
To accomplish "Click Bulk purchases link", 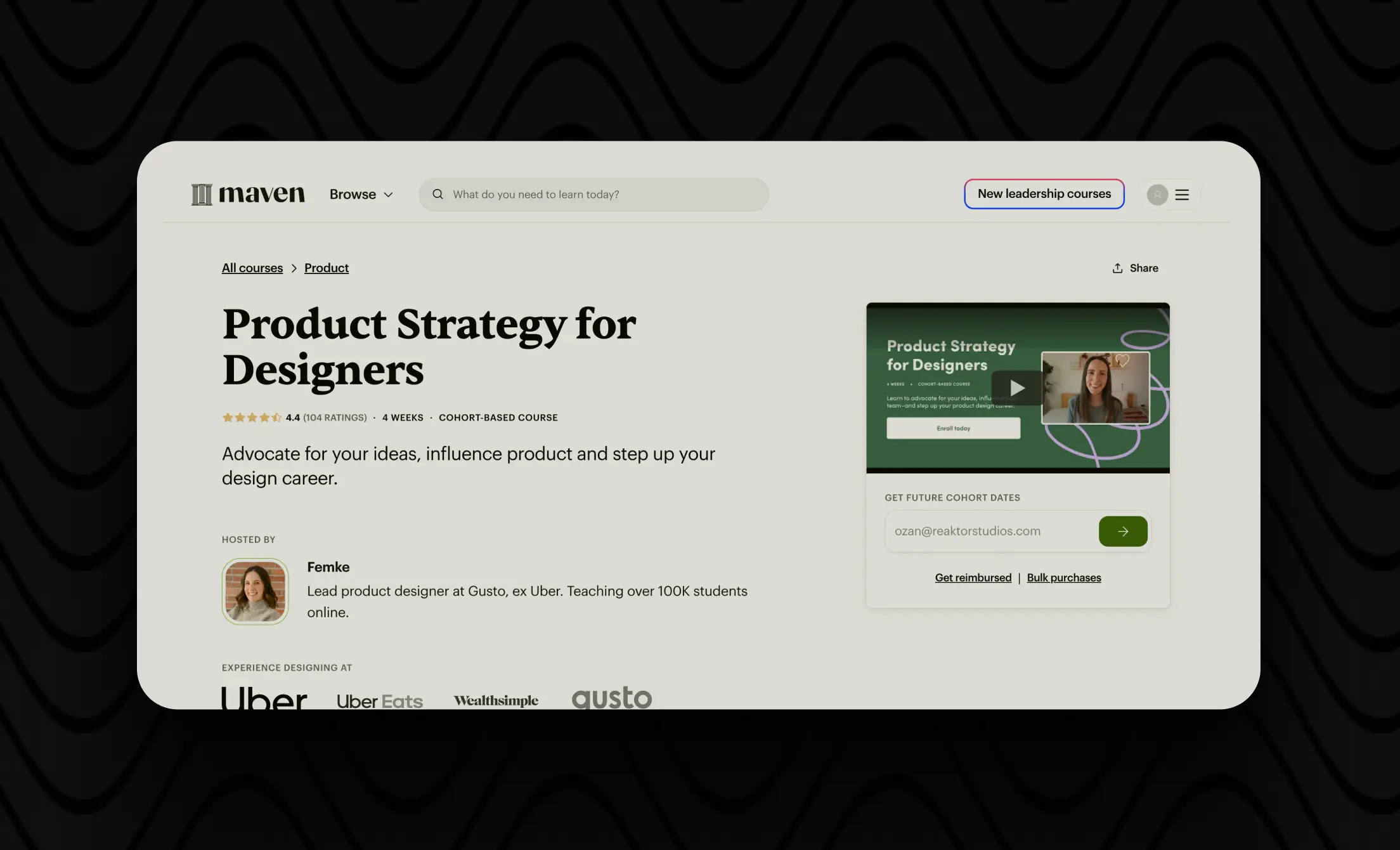I will coord(1064,577).
